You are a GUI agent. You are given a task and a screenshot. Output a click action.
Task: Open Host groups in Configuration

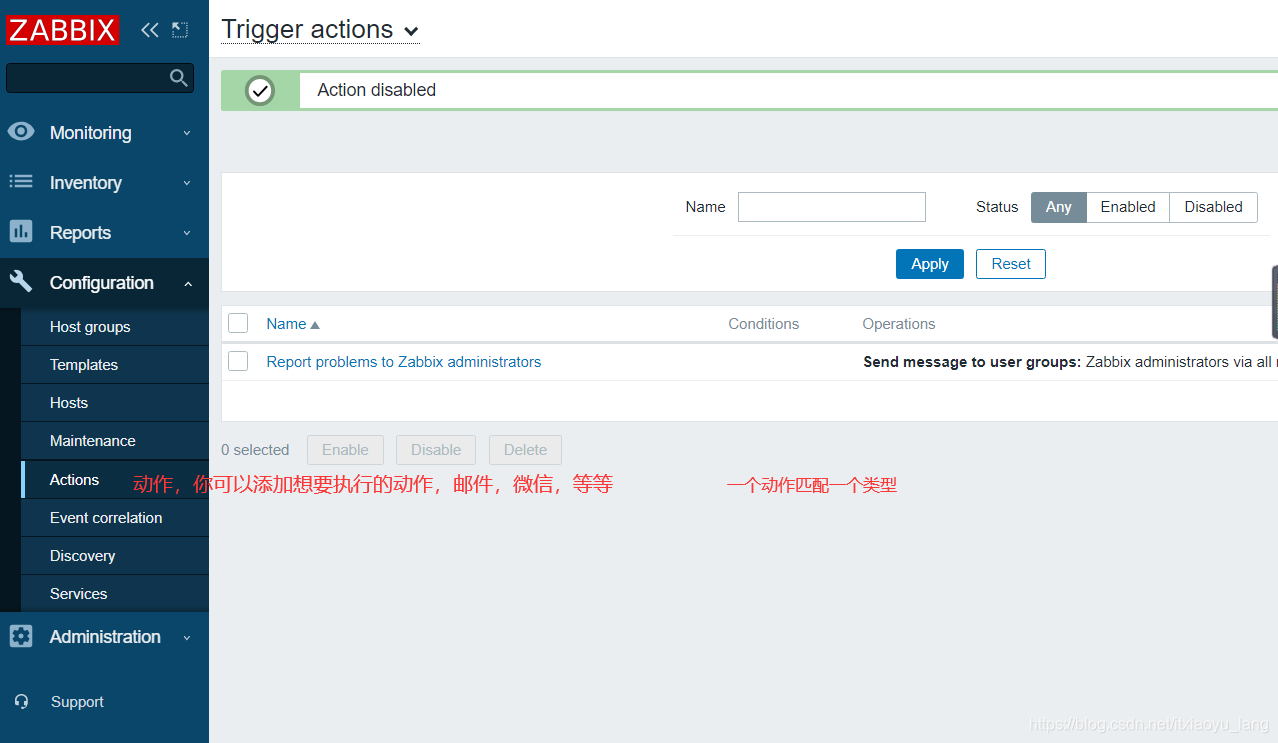coord(114,327)
